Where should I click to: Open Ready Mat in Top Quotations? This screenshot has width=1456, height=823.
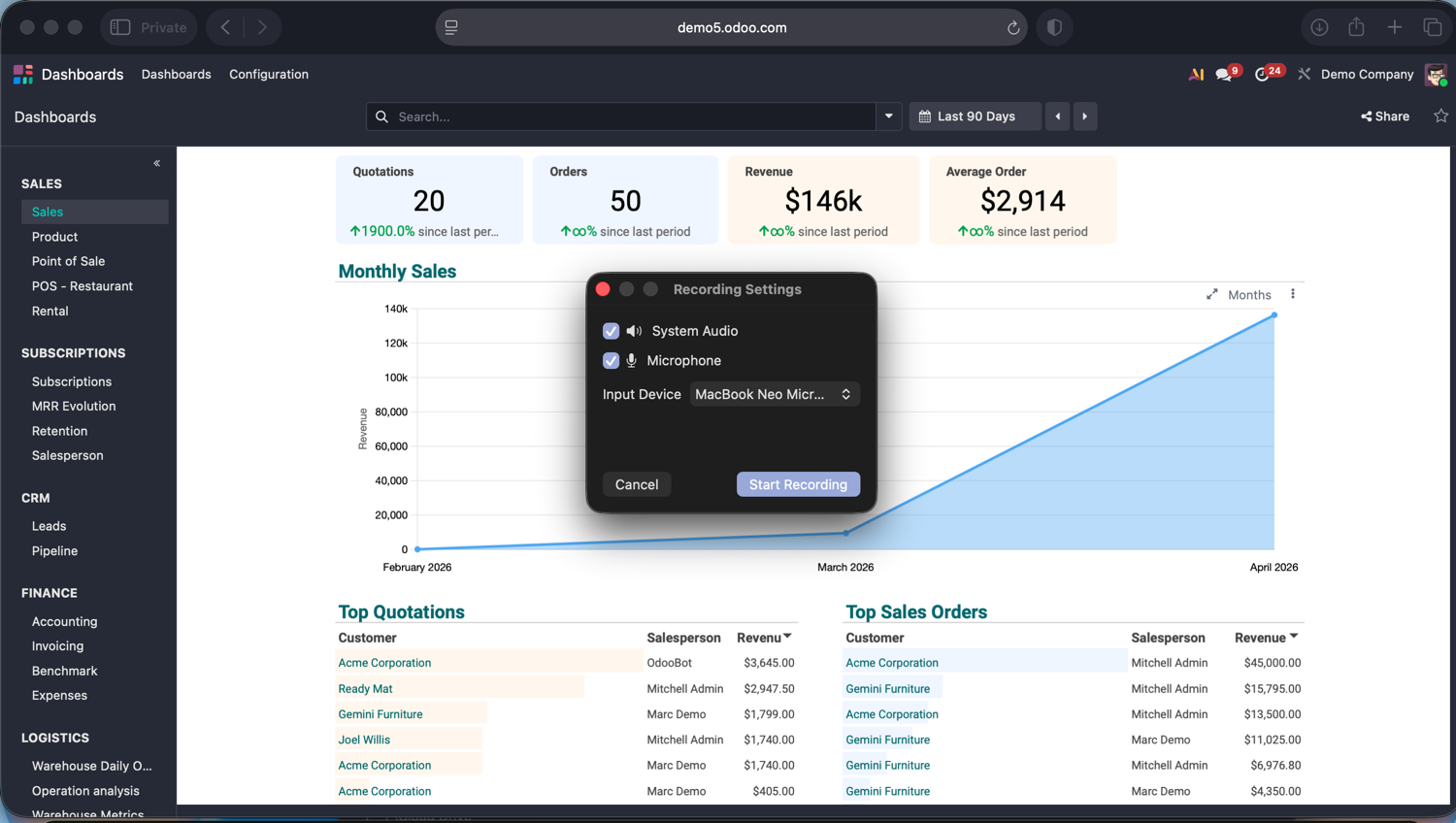click(365, 689)
